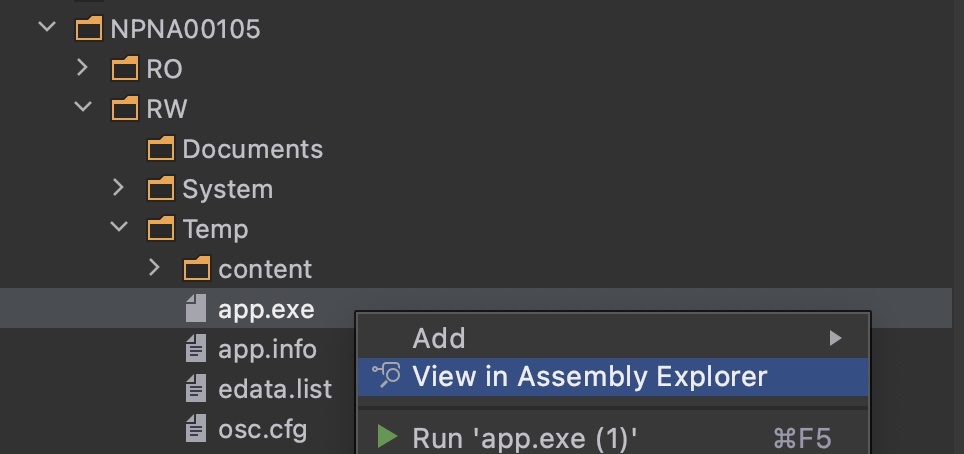The image size is (964, 454).
Task: Click the app.info file icon
Action: point(196,349)
